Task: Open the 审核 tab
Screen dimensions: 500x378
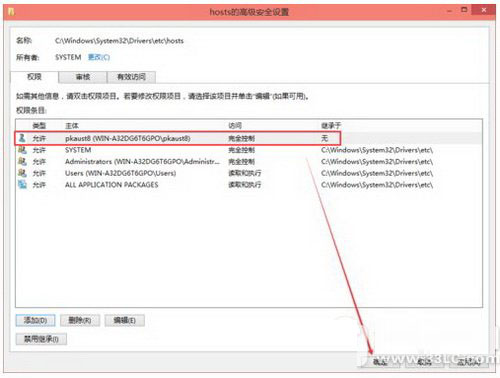Action: (x=83, y=77)
